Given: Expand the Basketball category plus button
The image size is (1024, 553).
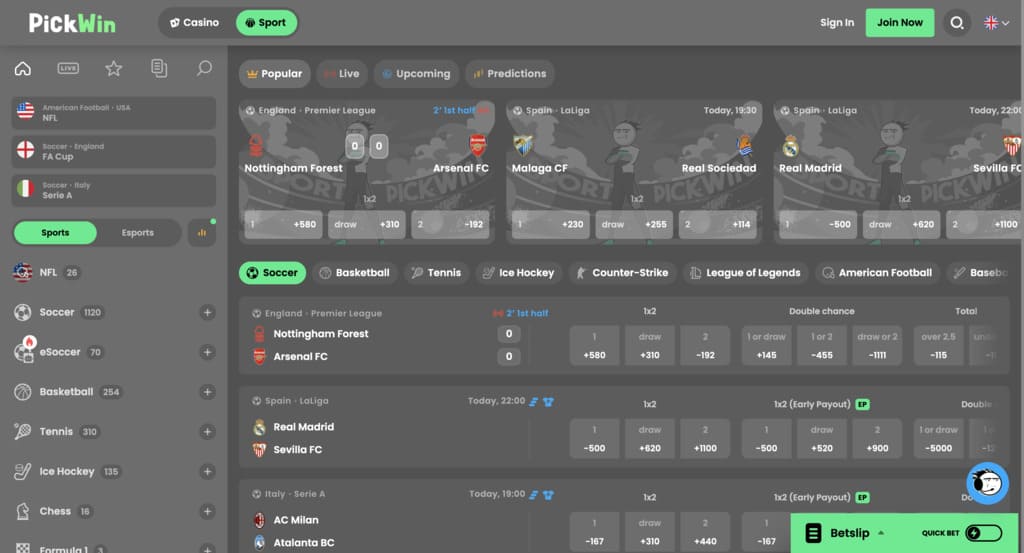Looking at the screenshot, I should click(207, 392).
